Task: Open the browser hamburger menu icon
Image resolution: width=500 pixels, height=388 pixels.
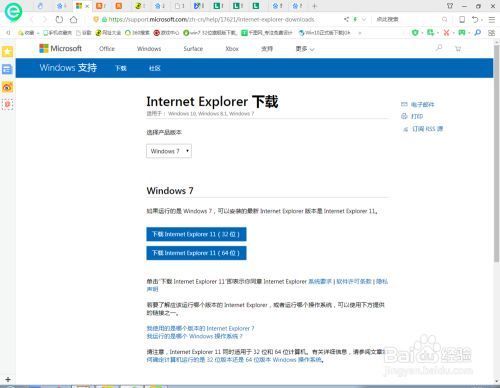Action: point(492,20)
